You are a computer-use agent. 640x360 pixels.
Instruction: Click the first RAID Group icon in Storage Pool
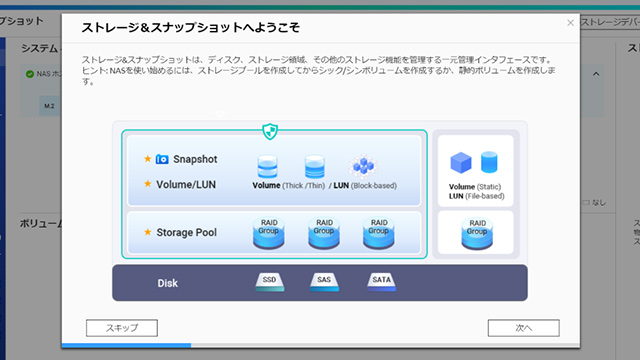(269, 233)
